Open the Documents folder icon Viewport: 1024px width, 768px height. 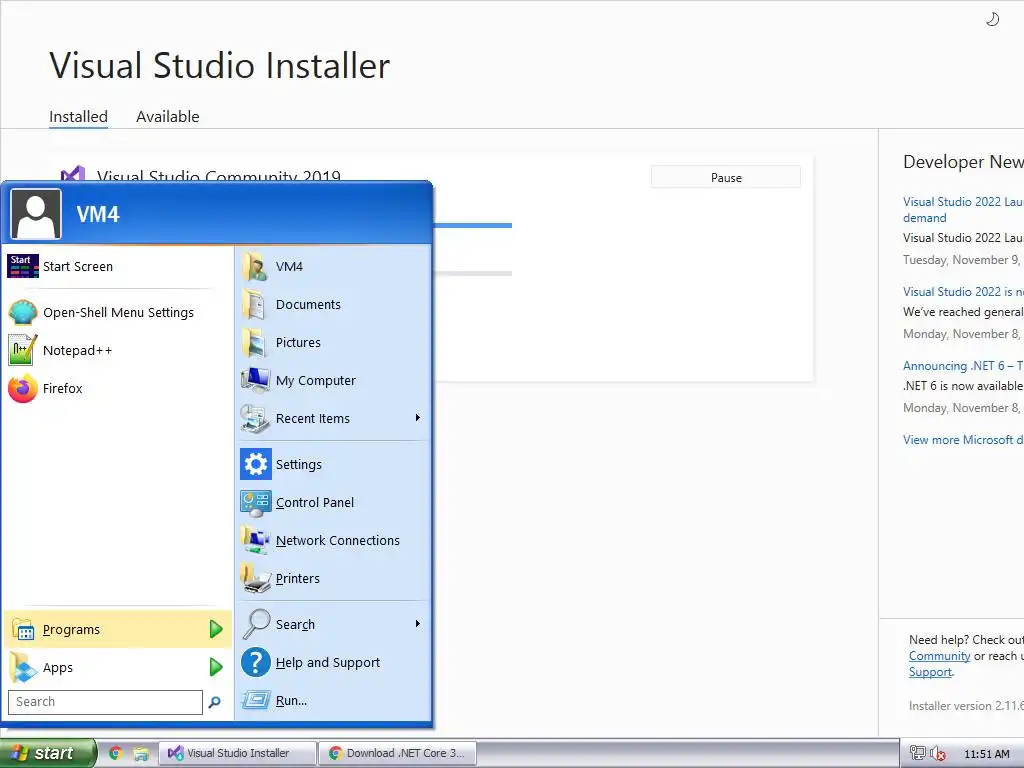[254, 304]
